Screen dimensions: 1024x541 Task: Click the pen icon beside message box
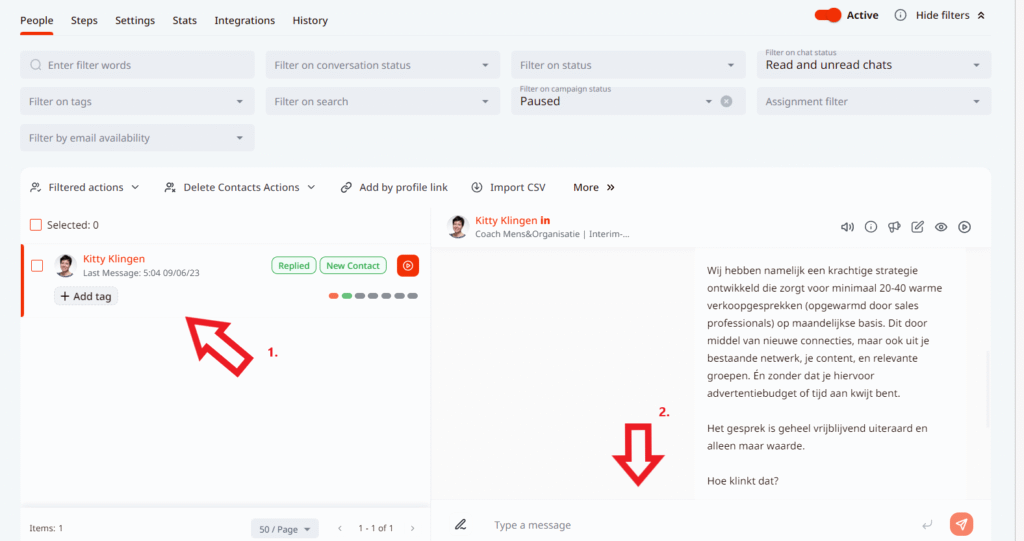461,524
